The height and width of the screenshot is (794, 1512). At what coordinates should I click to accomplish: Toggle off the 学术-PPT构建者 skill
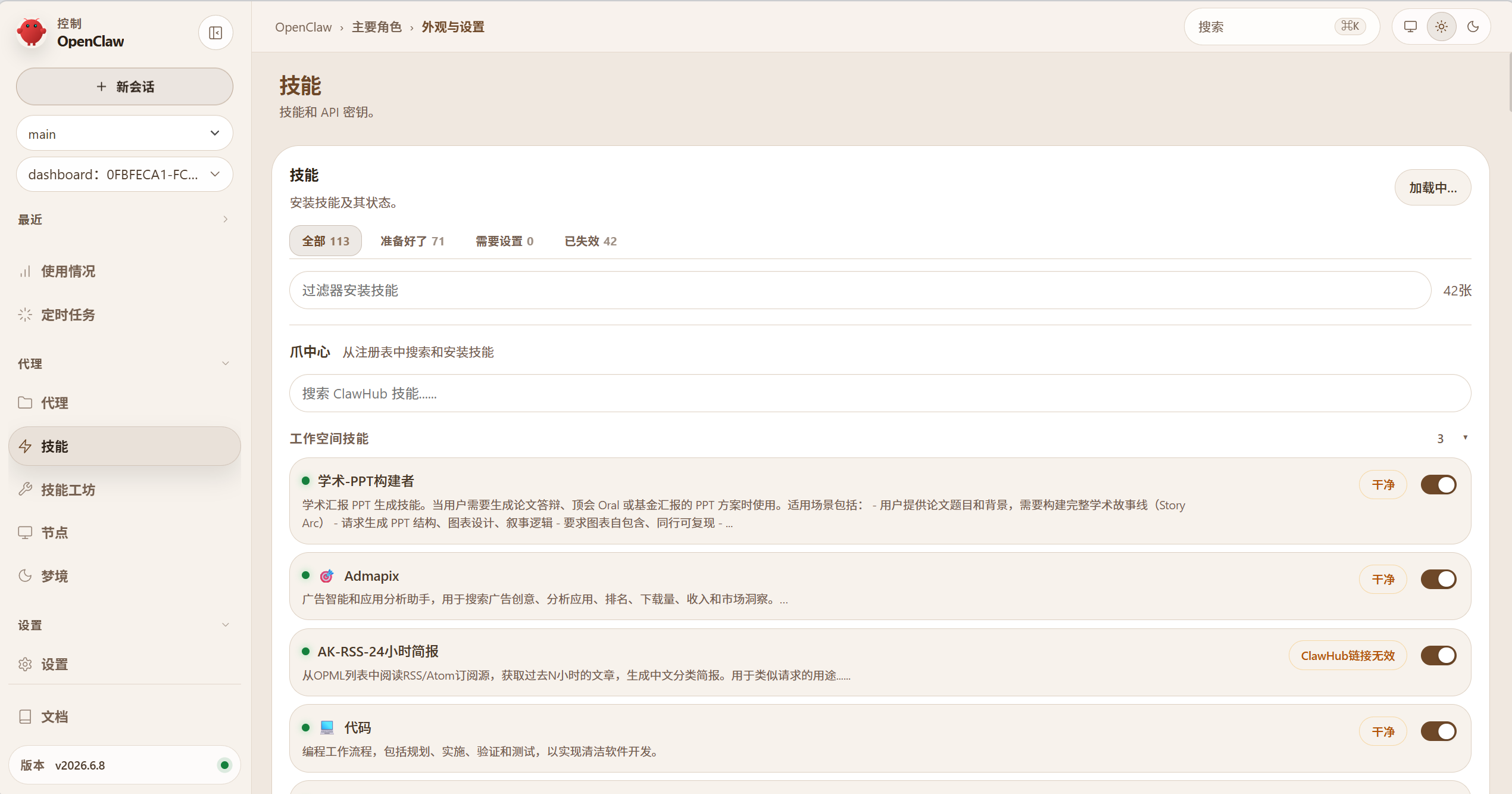(1439, 485)
